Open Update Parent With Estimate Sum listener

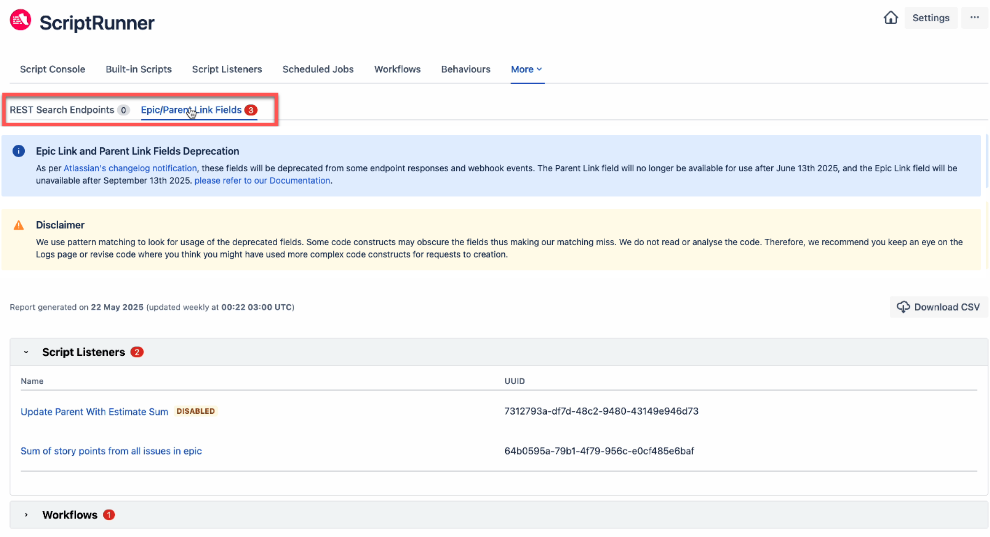click(94, 411)
